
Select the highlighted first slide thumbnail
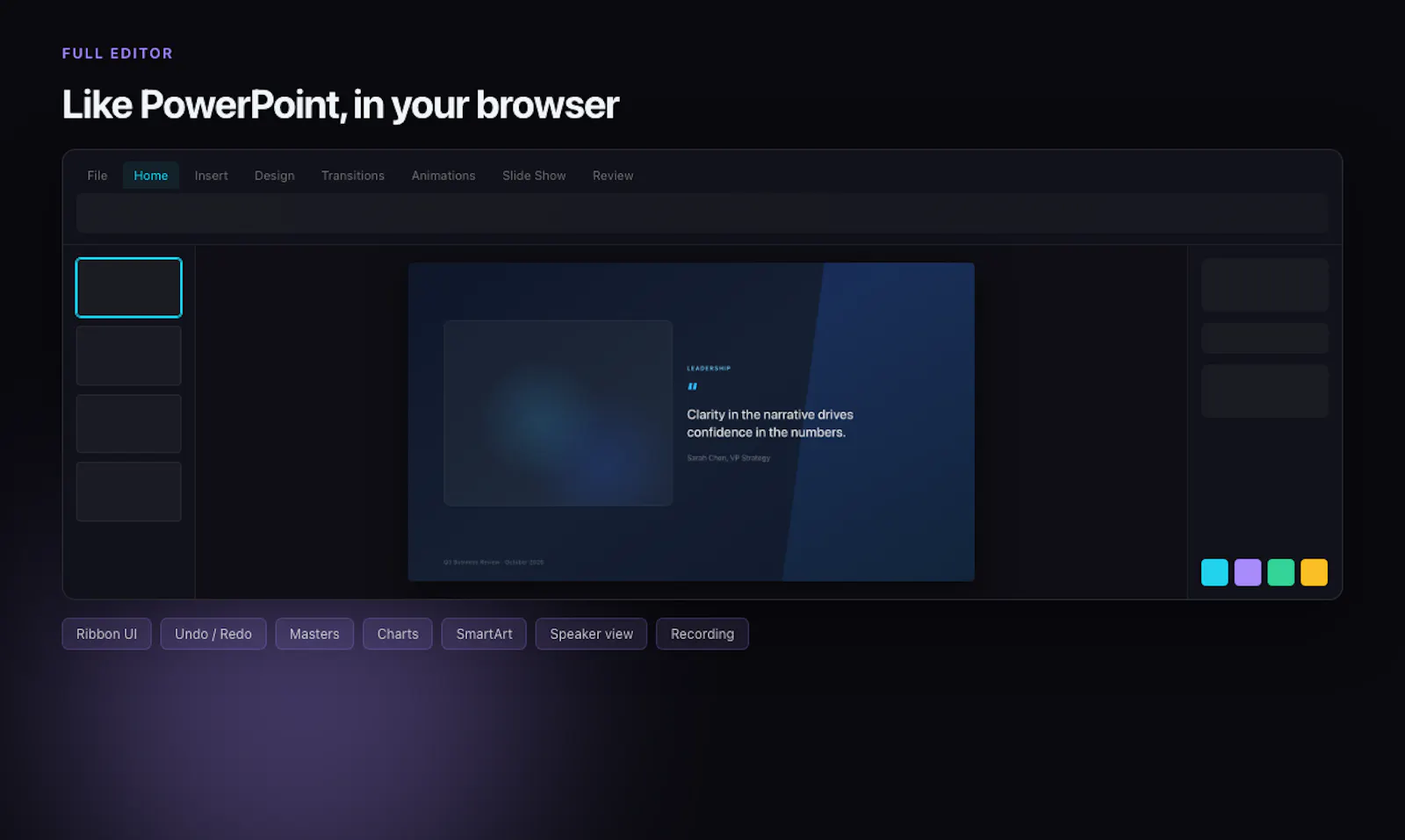tap(129, 287)
